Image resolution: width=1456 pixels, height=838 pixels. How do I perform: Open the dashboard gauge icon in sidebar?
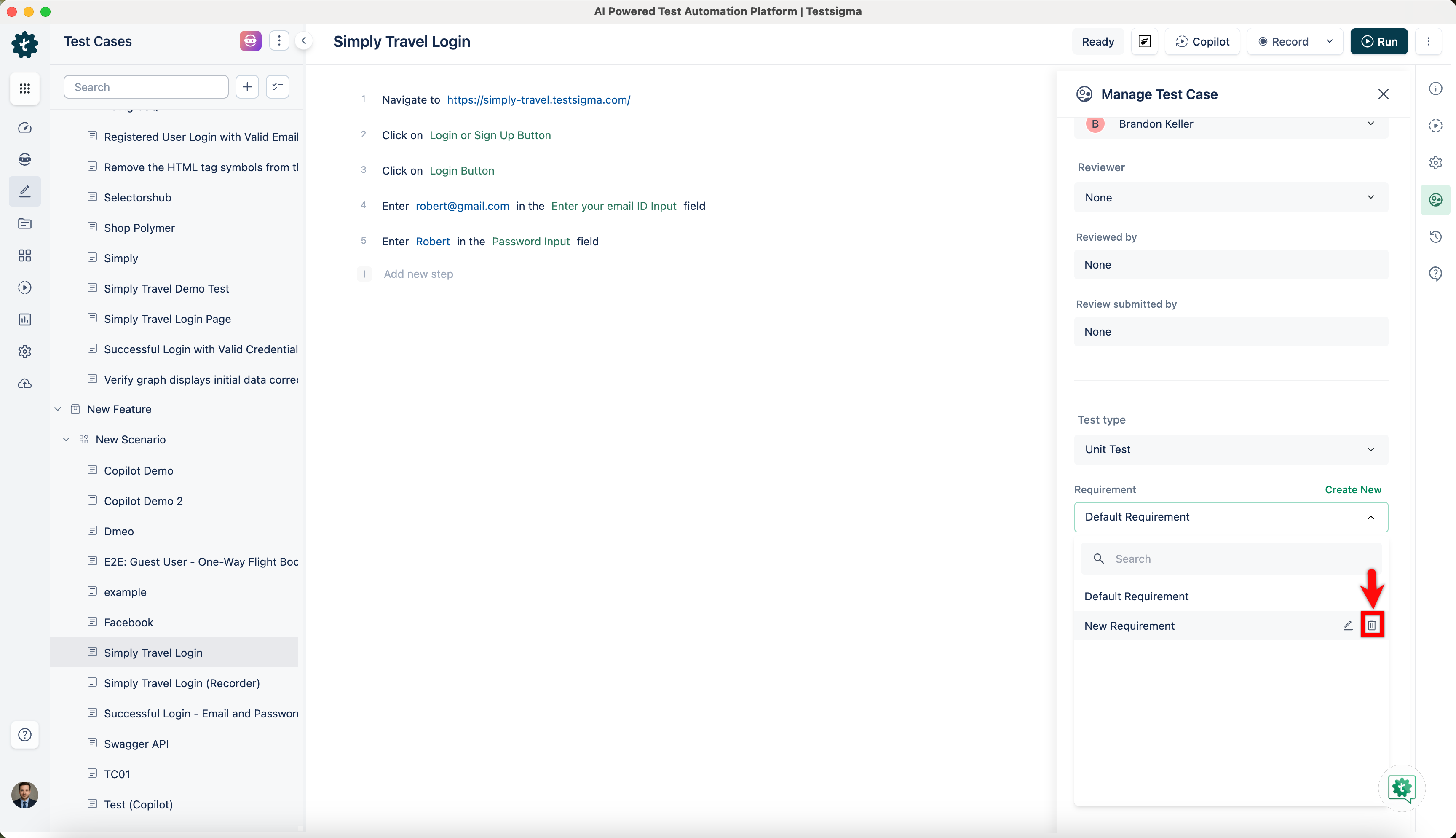click(25, 128)
